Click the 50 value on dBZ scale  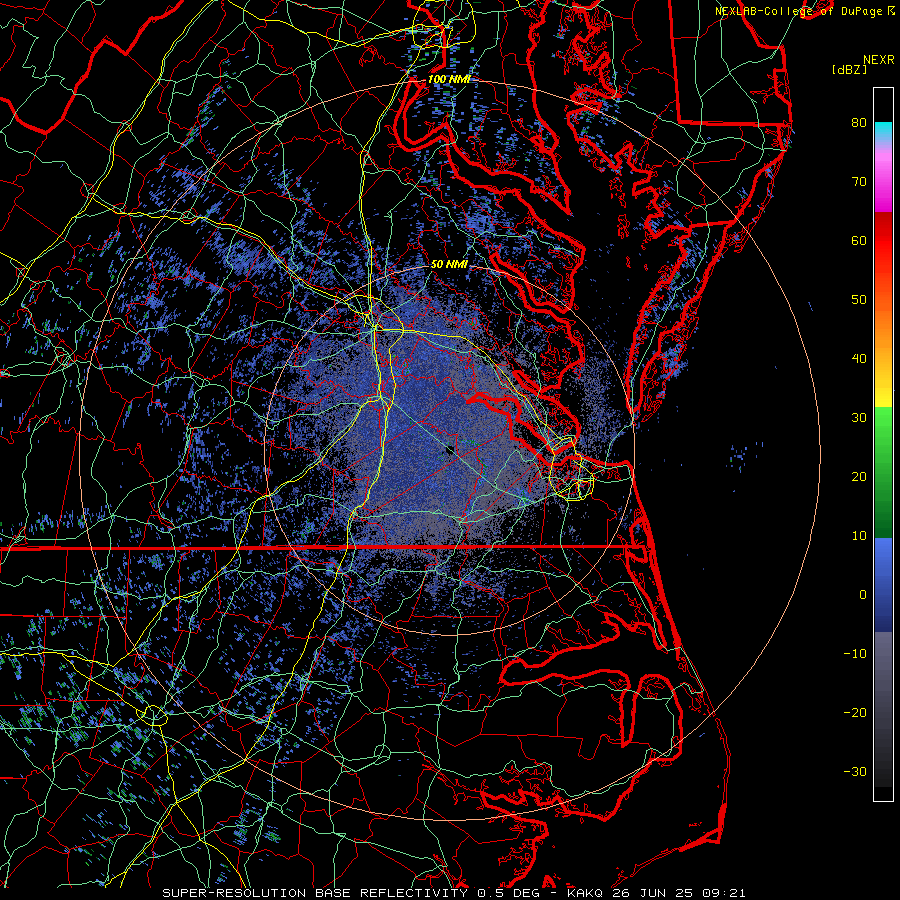point(859,300)
